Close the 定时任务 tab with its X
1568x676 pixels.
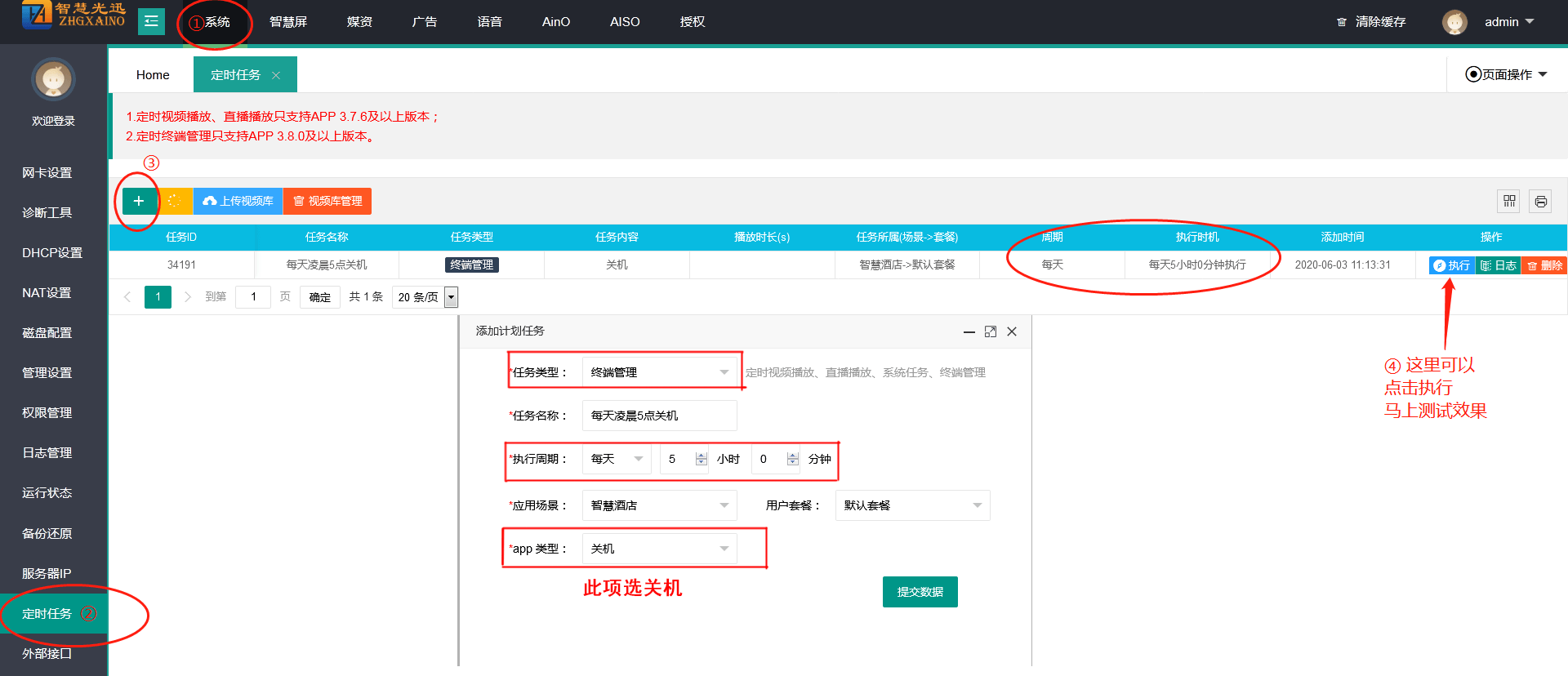pyautogui.click(x=276, y=75)
